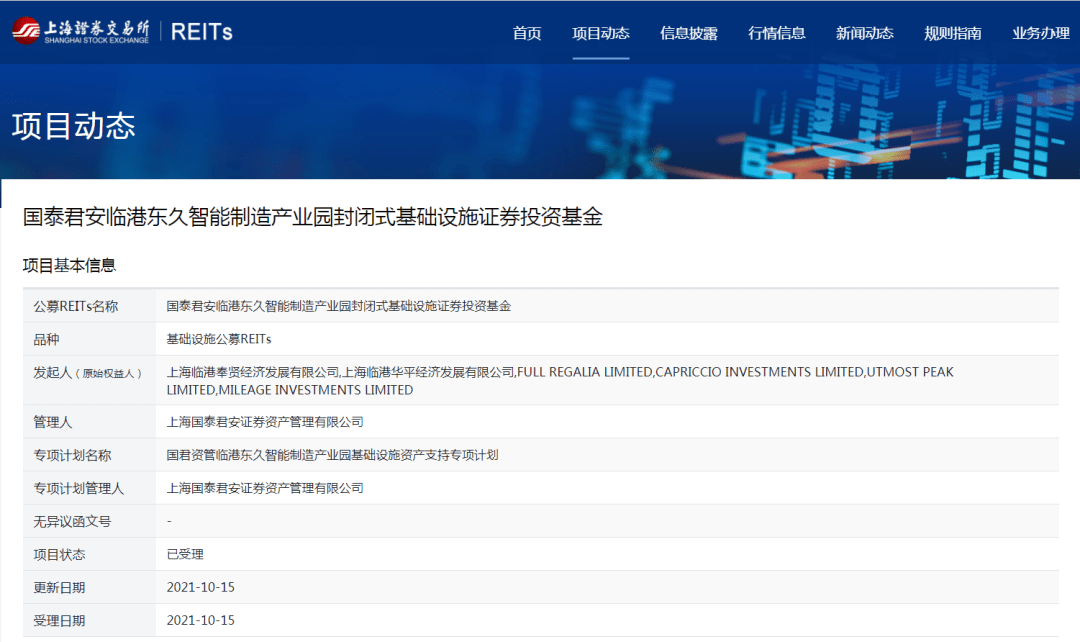Click the 专项计划管理人 label cell
Screen dimensions: 1080x642
pyautogui.click(x=90, y=488)
